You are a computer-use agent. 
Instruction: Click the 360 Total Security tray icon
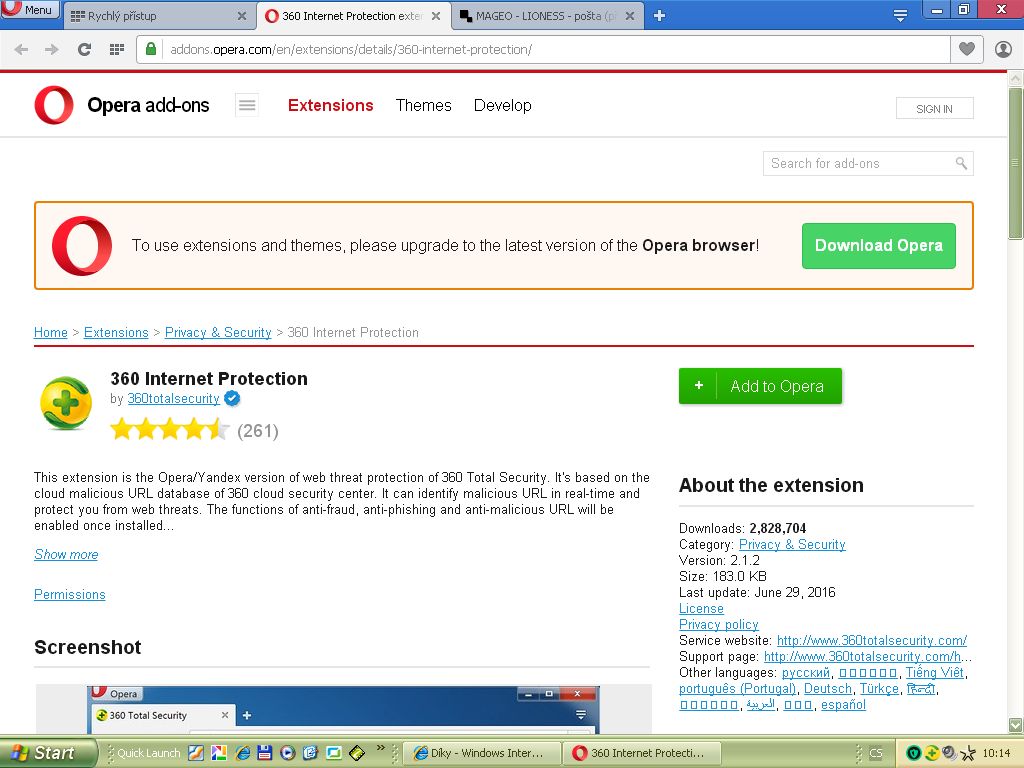click(x=931, y=753)
